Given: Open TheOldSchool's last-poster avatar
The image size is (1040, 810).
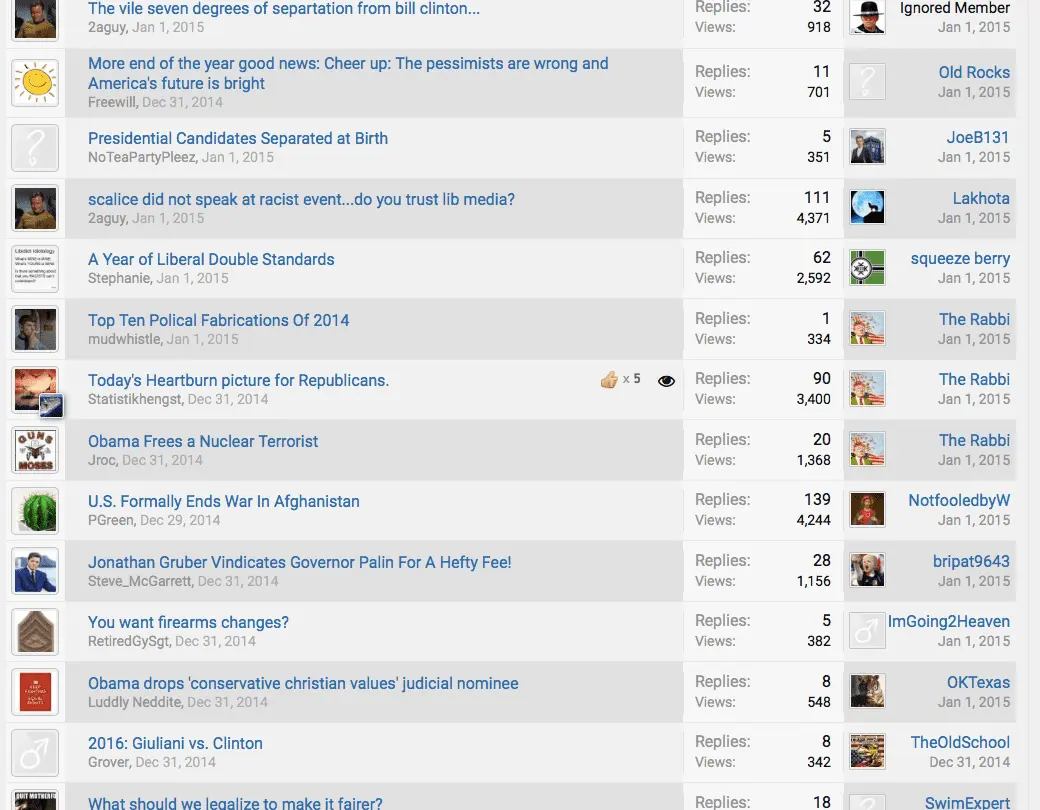Looking at the screenshot, I should pos(868,752).
